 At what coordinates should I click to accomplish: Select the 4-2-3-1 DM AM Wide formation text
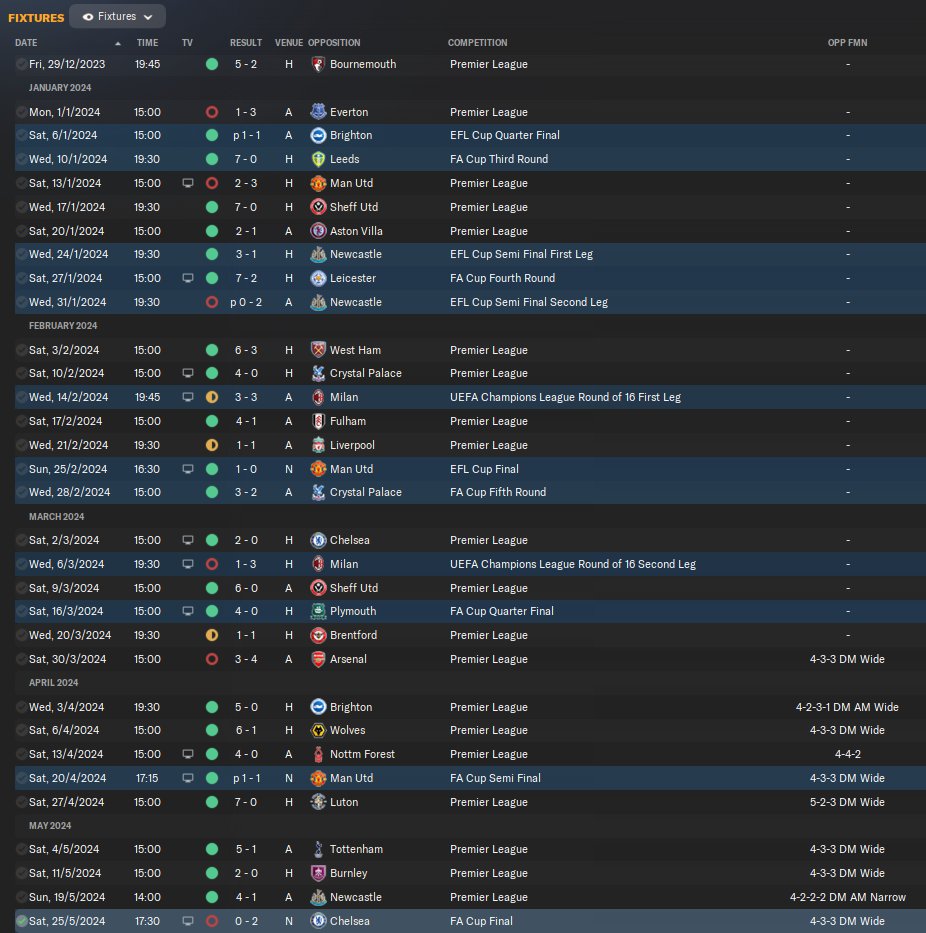click(x=847, y=707)
